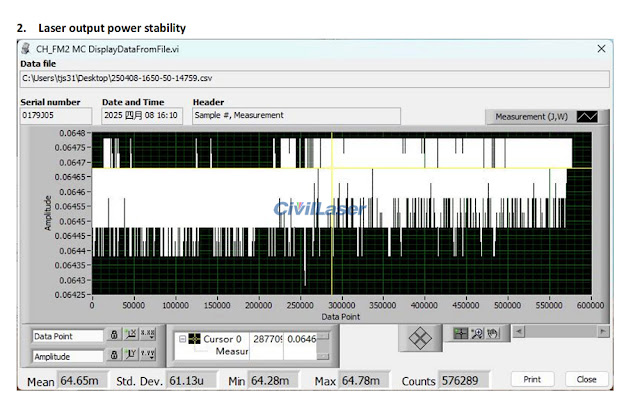The width and height of the screenshot is (640, 417).
Task: Click the Data Point axis name field
Action: point(68,336)
